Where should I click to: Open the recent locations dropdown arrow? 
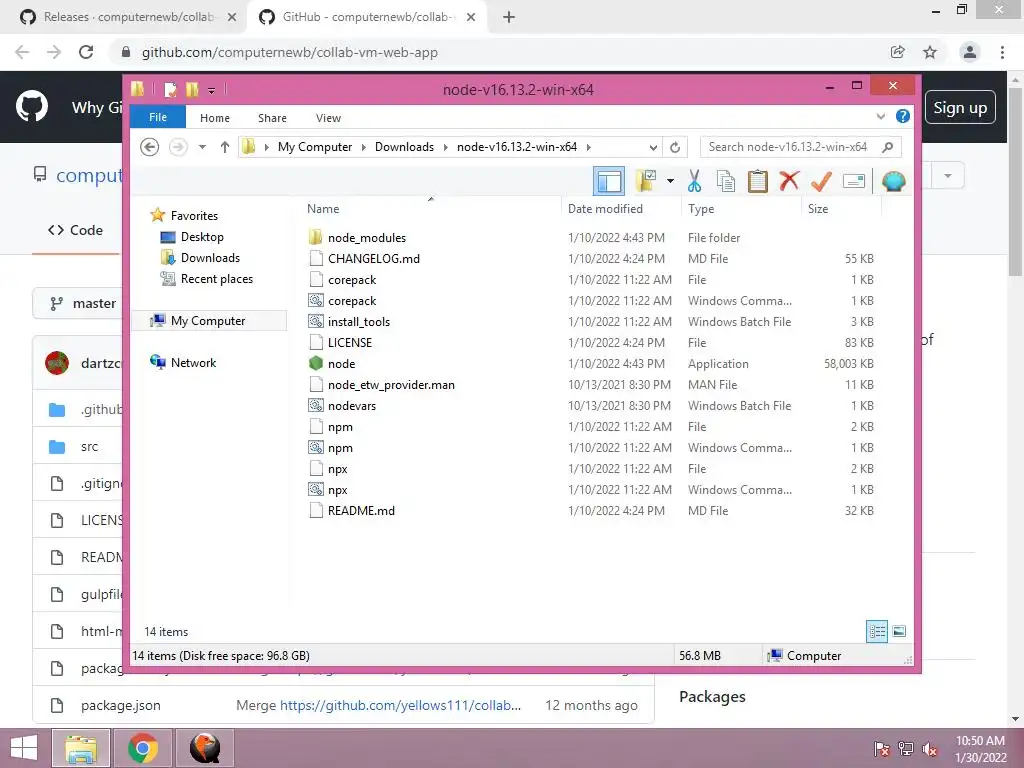202,147
